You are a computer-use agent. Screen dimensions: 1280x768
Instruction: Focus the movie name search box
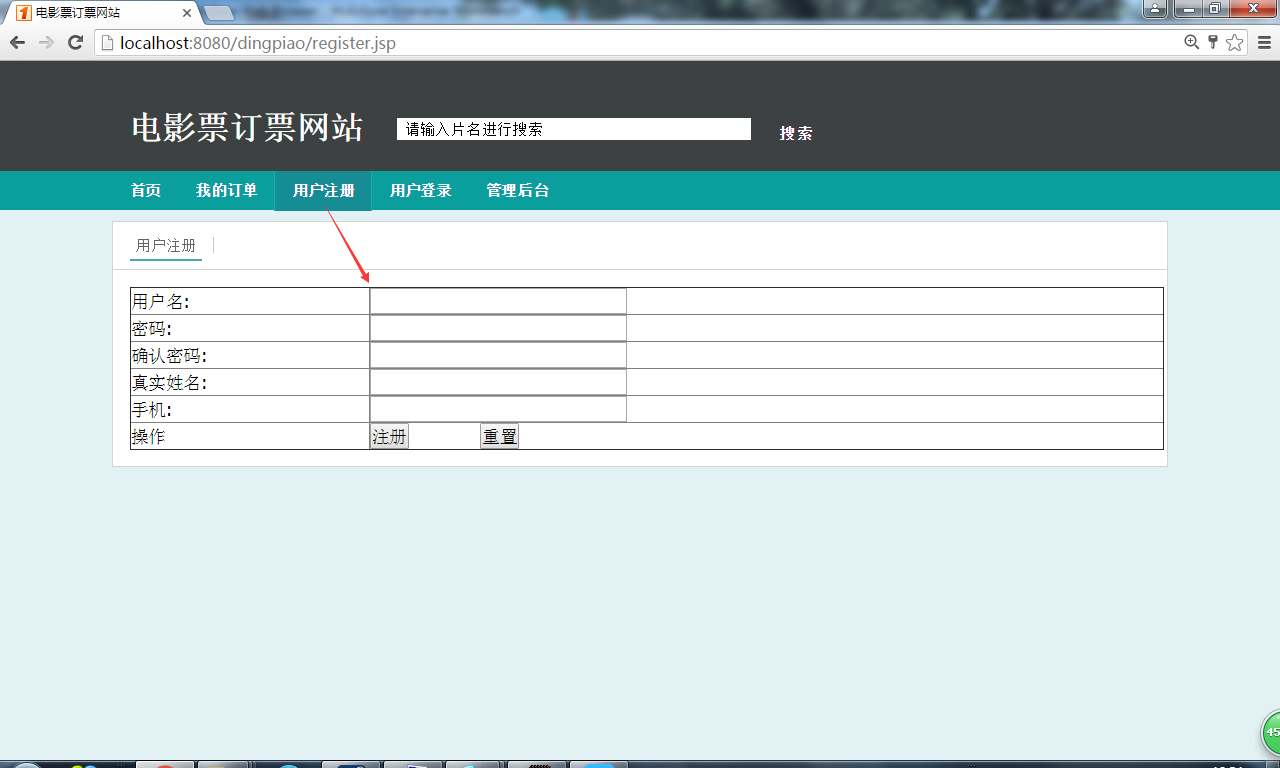574,129
